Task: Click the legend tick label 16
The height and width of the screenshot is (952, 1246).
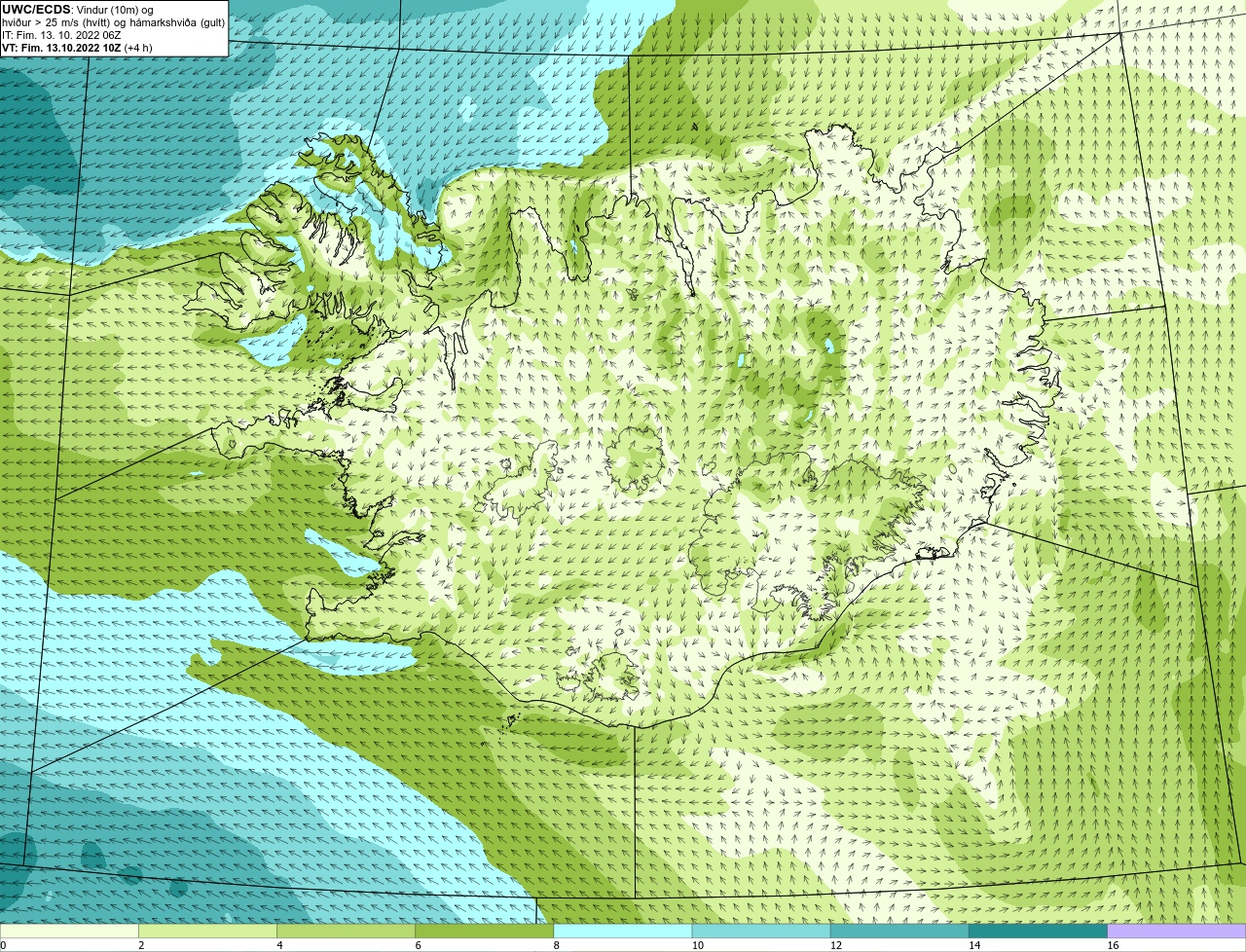Action: click(1113, 945)
